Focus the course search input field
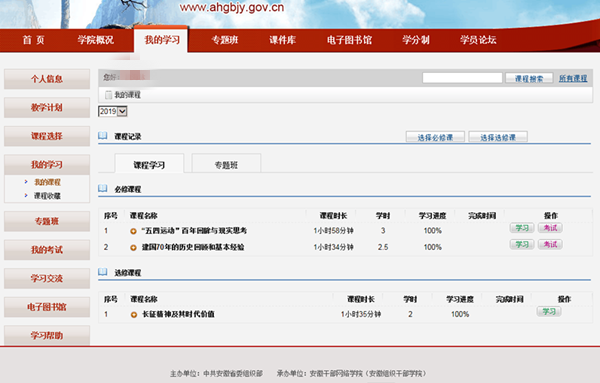This screenshot has width=600, height=383. (x=462, y=78)
